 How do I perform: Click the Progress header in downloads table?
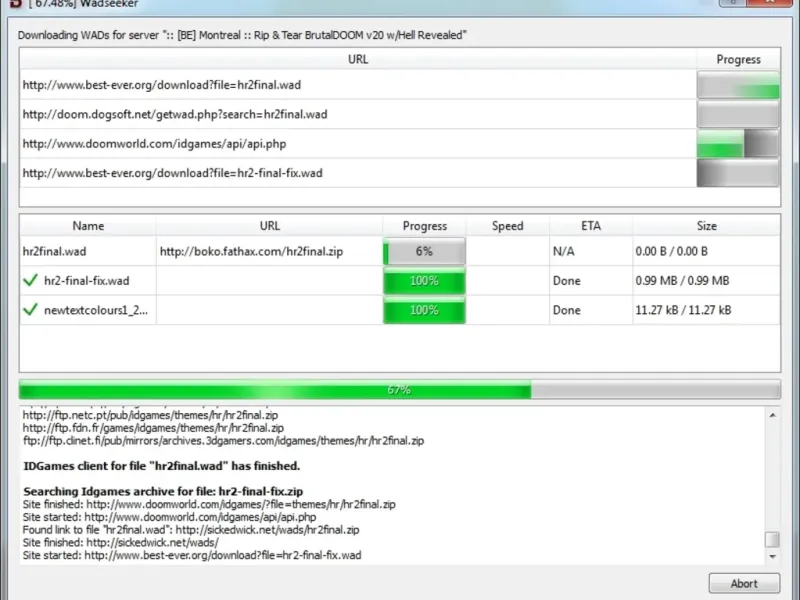click(424, 226)
